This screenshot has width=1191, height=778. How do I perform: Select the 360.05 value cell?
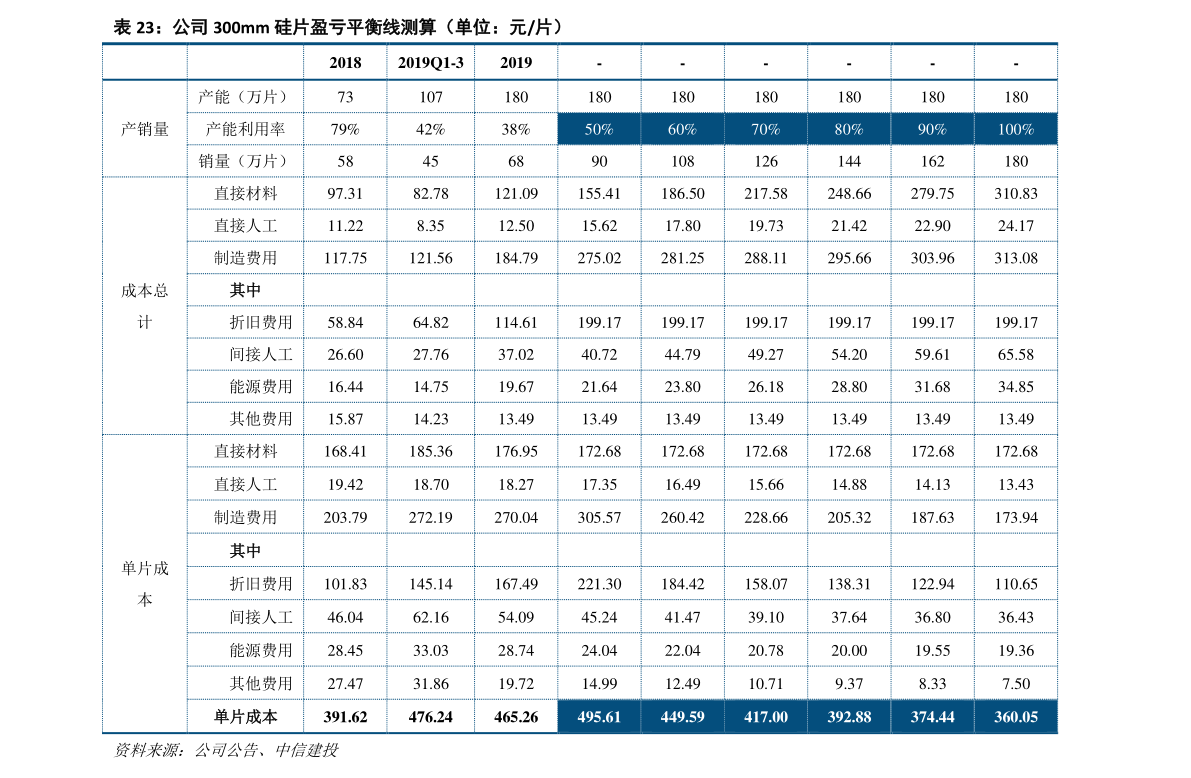[x=1015, y=716]
